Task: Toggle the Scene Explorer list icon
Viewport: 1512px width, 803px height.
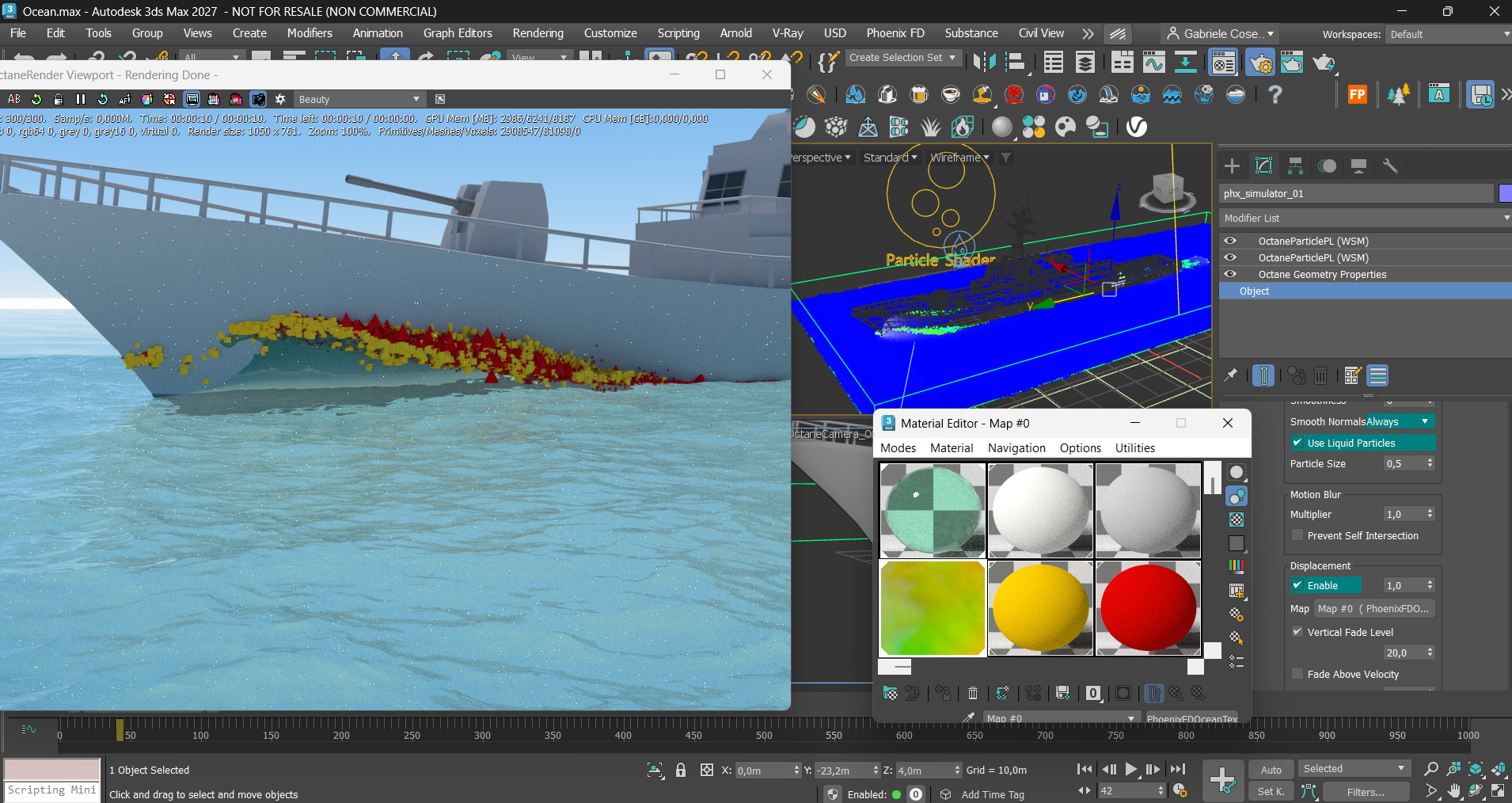Action: [1053, 62]
